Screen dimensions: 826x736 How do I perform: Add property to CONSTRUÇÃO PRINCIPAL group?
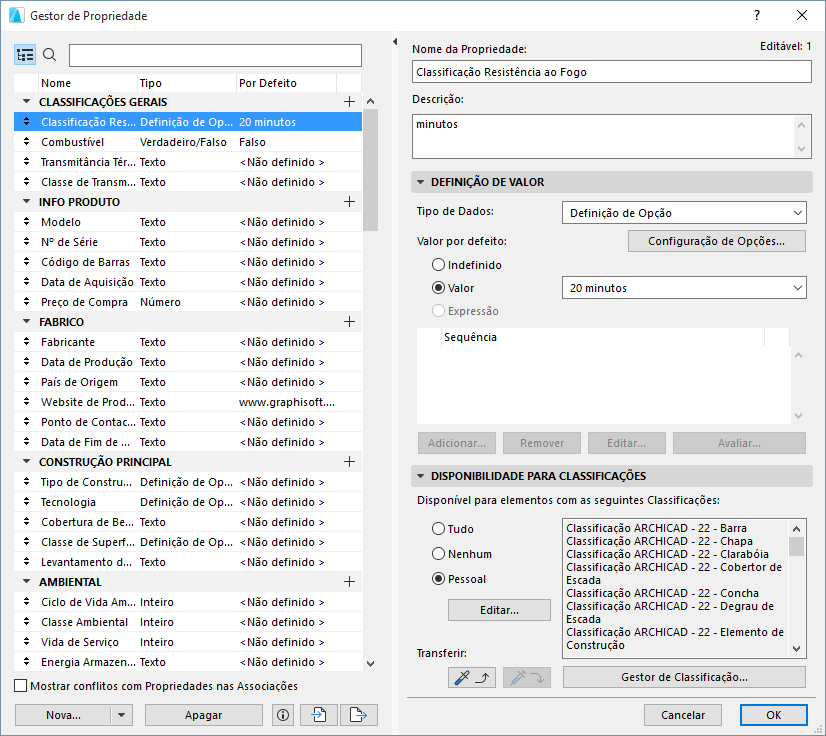click(349, 462)
